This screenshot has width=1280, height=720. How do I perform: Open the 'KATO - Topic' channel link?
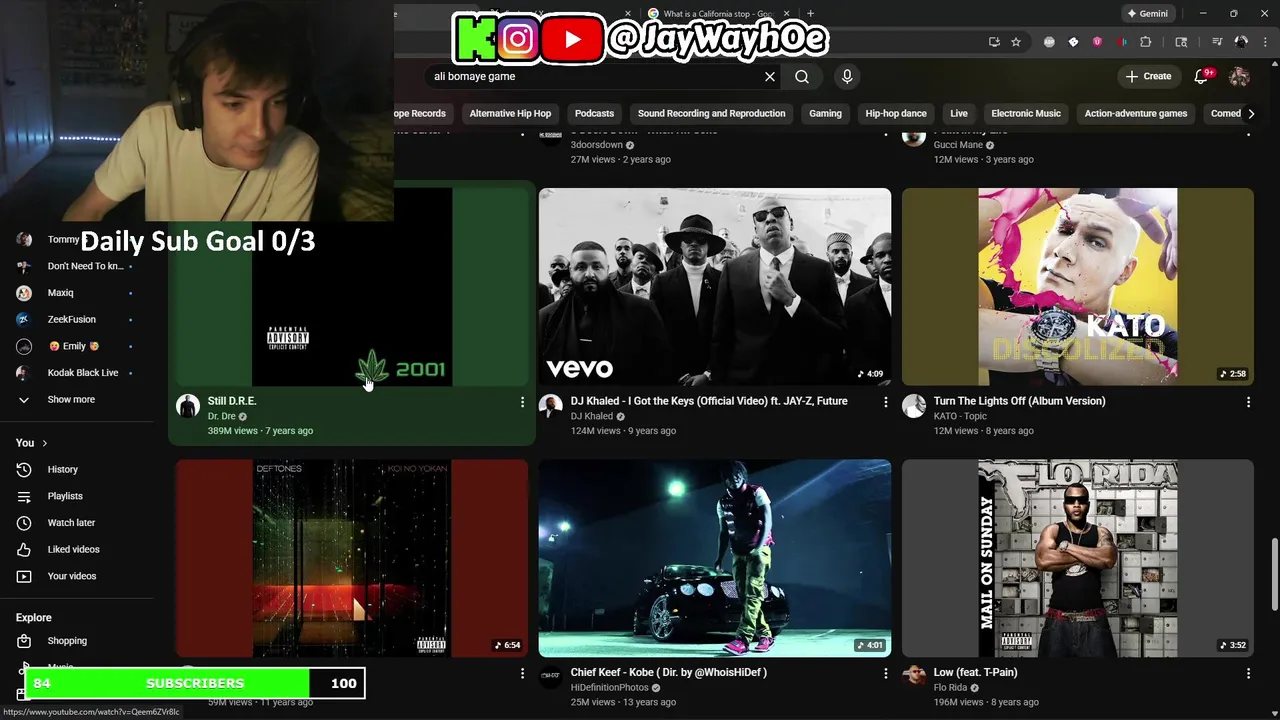coord(960,416)
